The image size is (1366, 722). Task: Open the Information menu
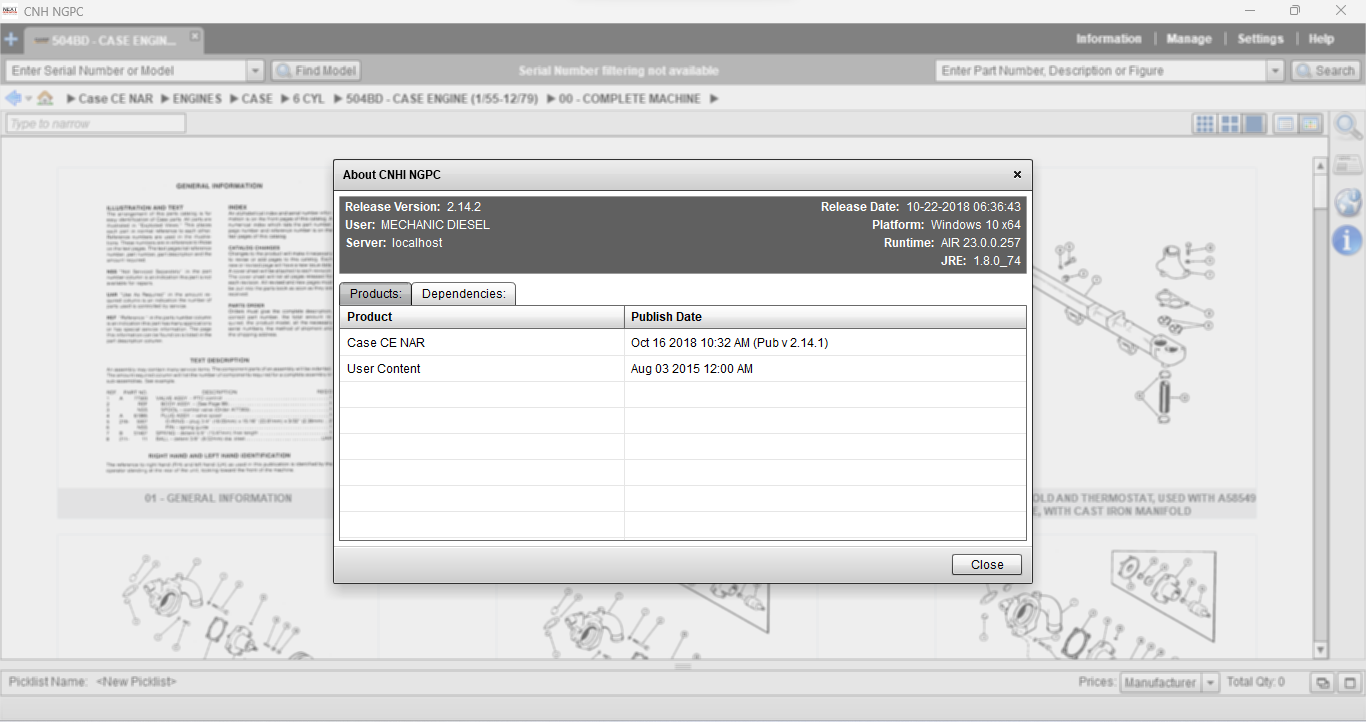point(1108,39)
